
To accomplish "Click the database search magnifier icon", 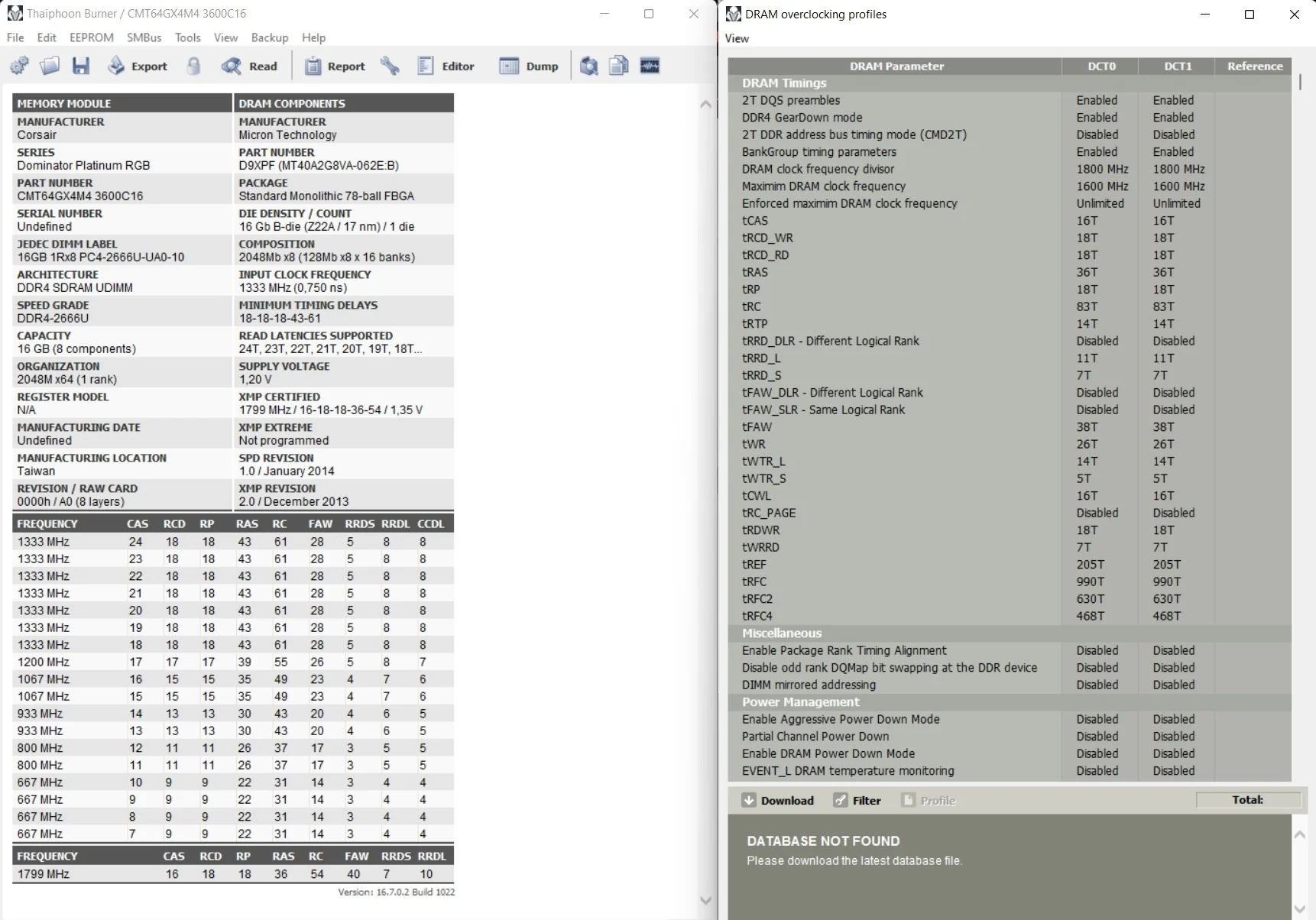I will (x=588, y=66).
